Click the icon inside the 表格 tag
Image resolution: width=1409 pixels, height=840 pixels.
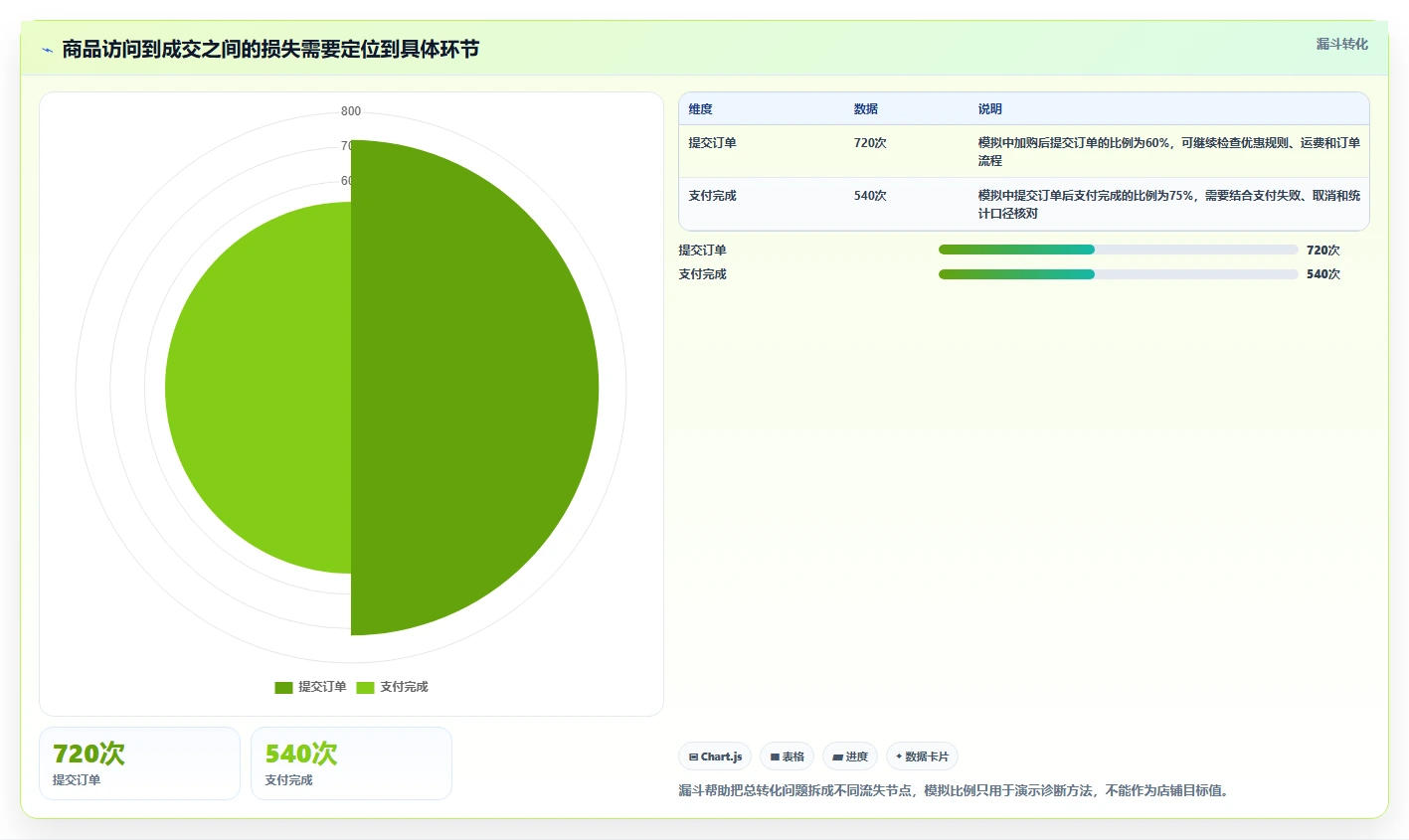775,757
